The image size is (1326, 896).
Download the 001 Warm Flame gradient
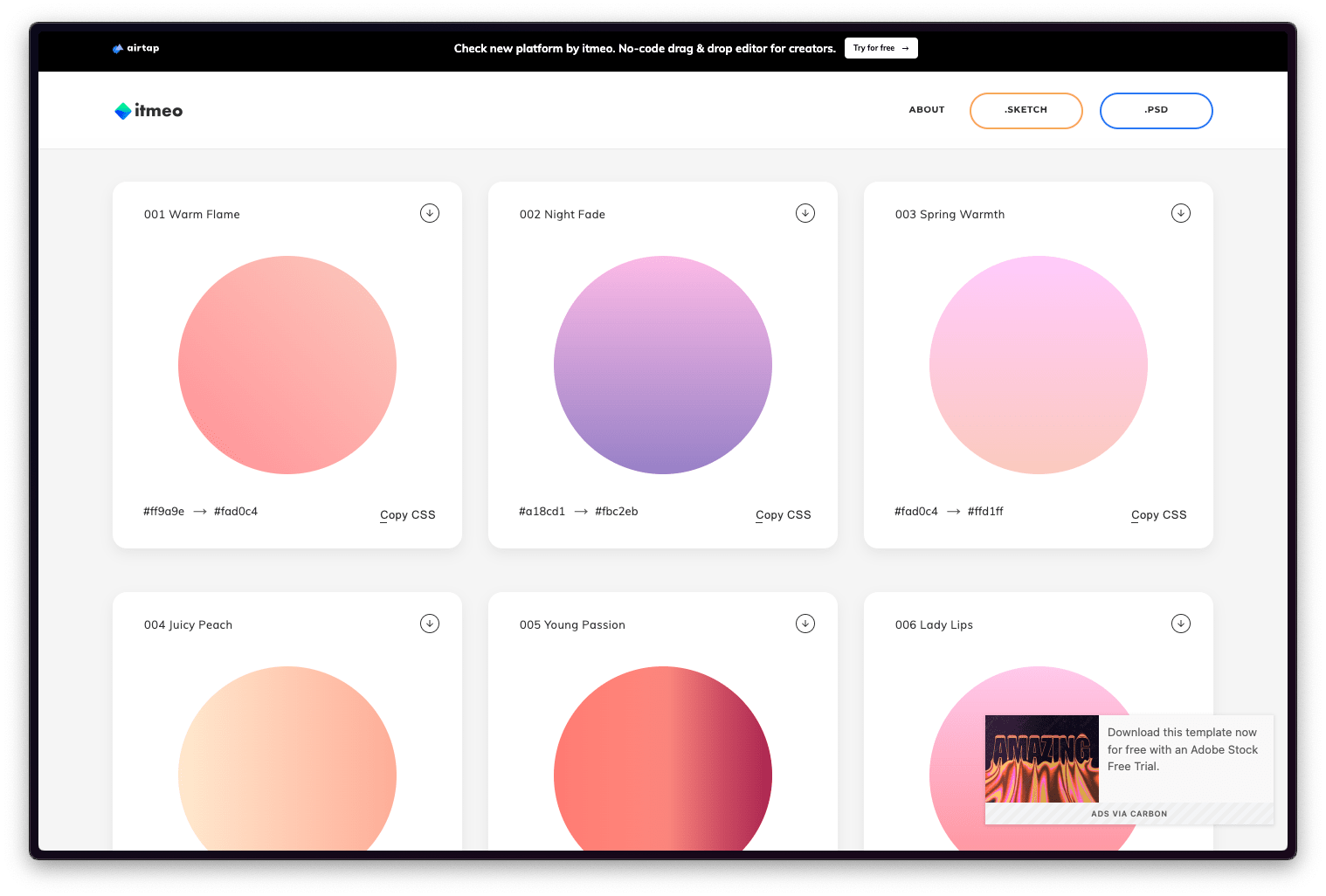pos(430,213)
